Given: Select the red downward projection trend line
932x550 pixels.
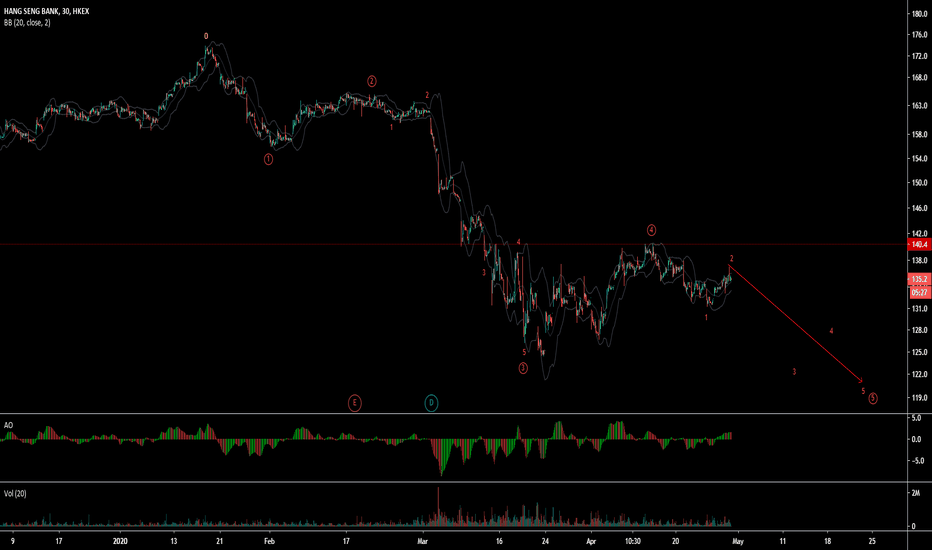Looking at the screenshot, I should coord(795,323).
